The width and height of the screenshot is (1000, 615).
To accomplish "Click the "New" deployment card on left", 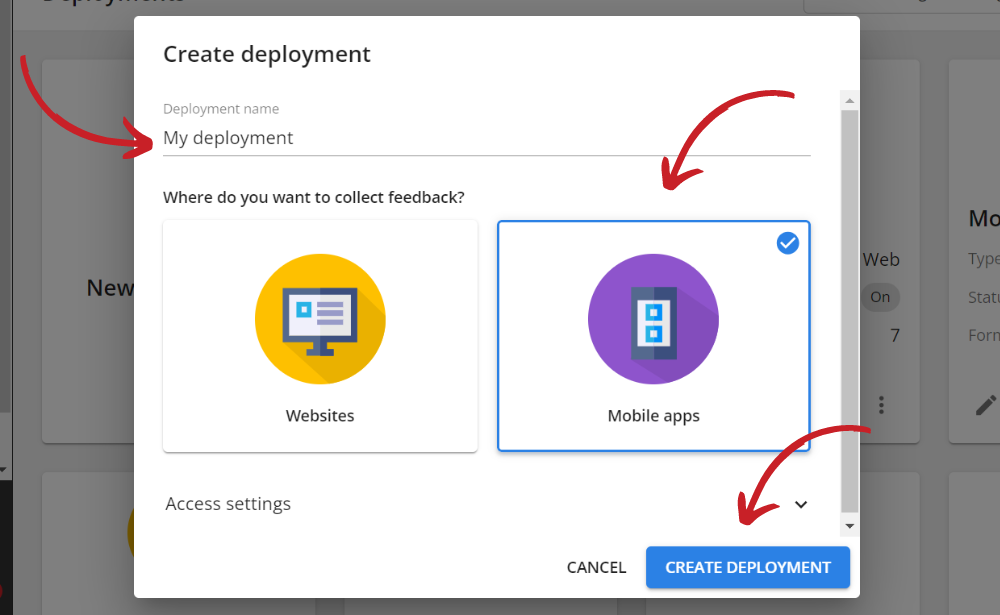I will (x=110, y=288).
